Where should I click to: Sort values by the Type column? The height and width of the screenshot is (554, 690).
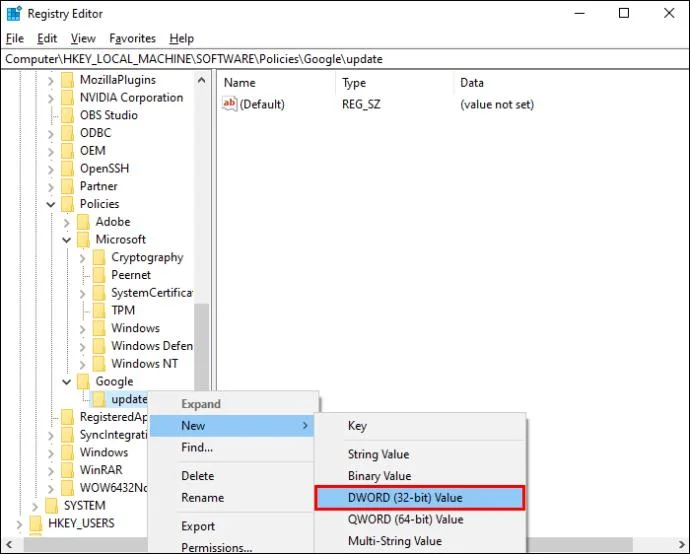click(x=395, y=83)
